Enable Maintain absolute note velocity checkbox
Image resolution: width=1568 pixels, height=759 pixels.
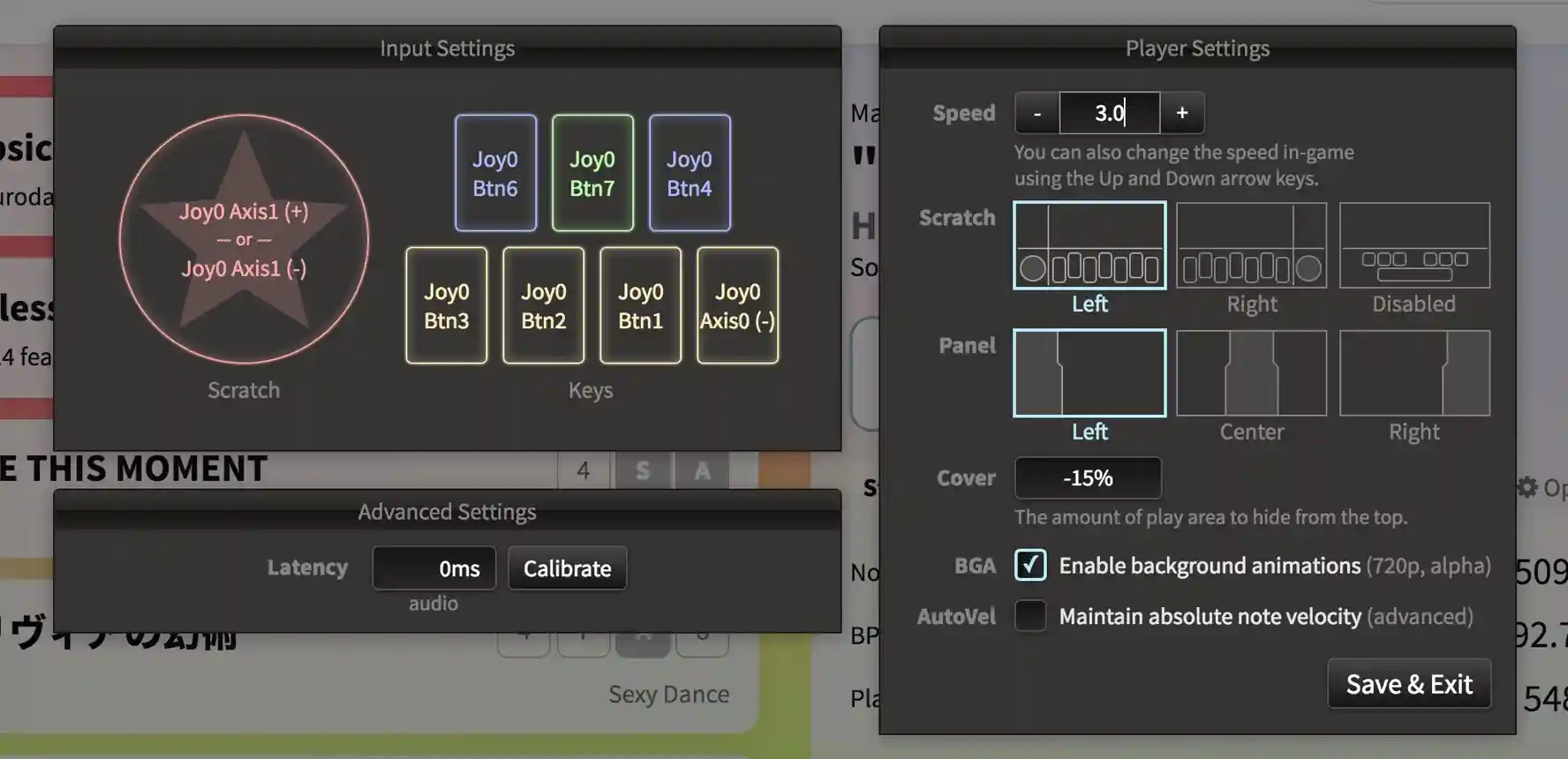tap(1030, 615)
